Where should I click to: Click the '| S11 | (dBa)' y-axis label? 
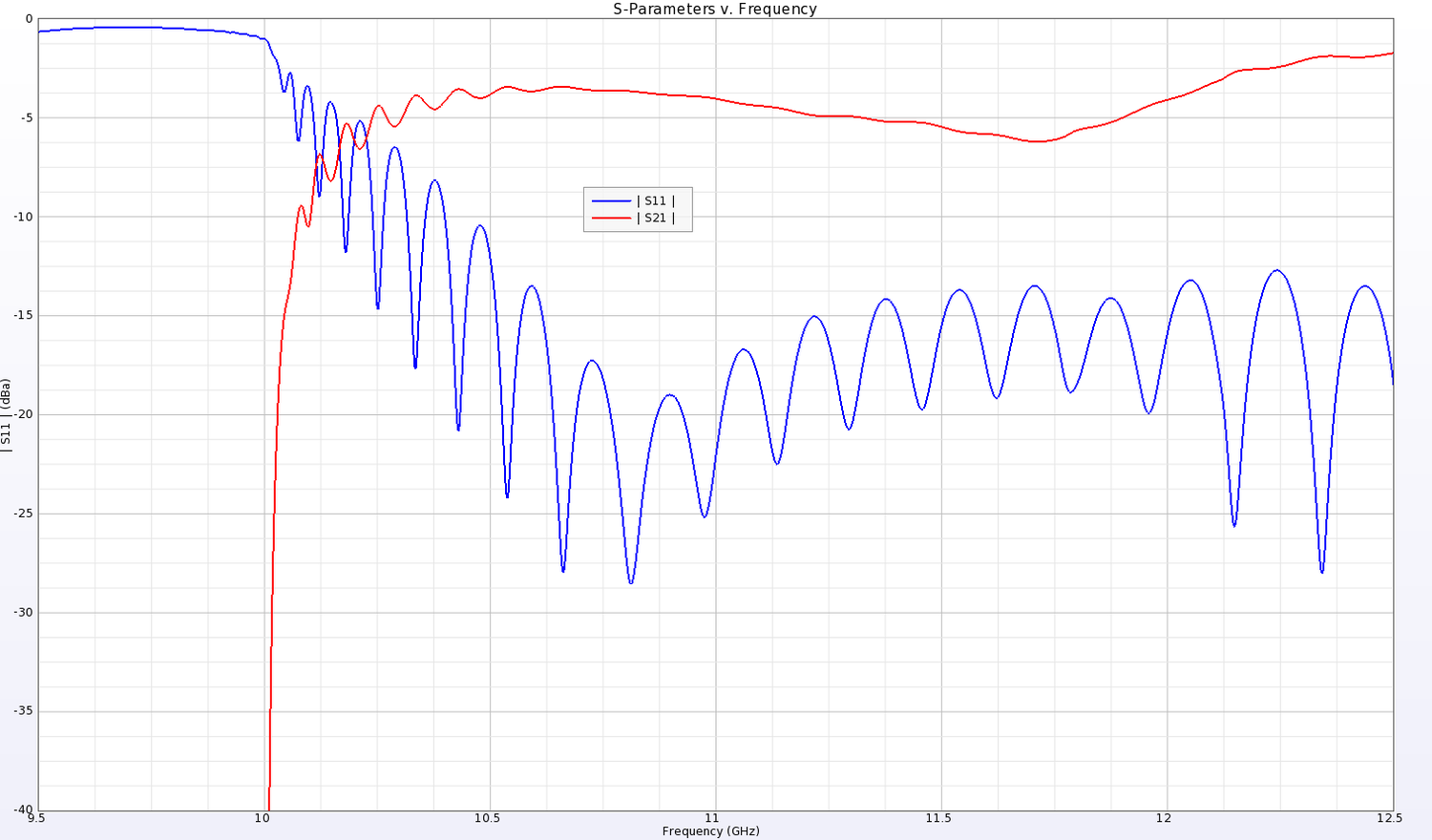[6, 416]
